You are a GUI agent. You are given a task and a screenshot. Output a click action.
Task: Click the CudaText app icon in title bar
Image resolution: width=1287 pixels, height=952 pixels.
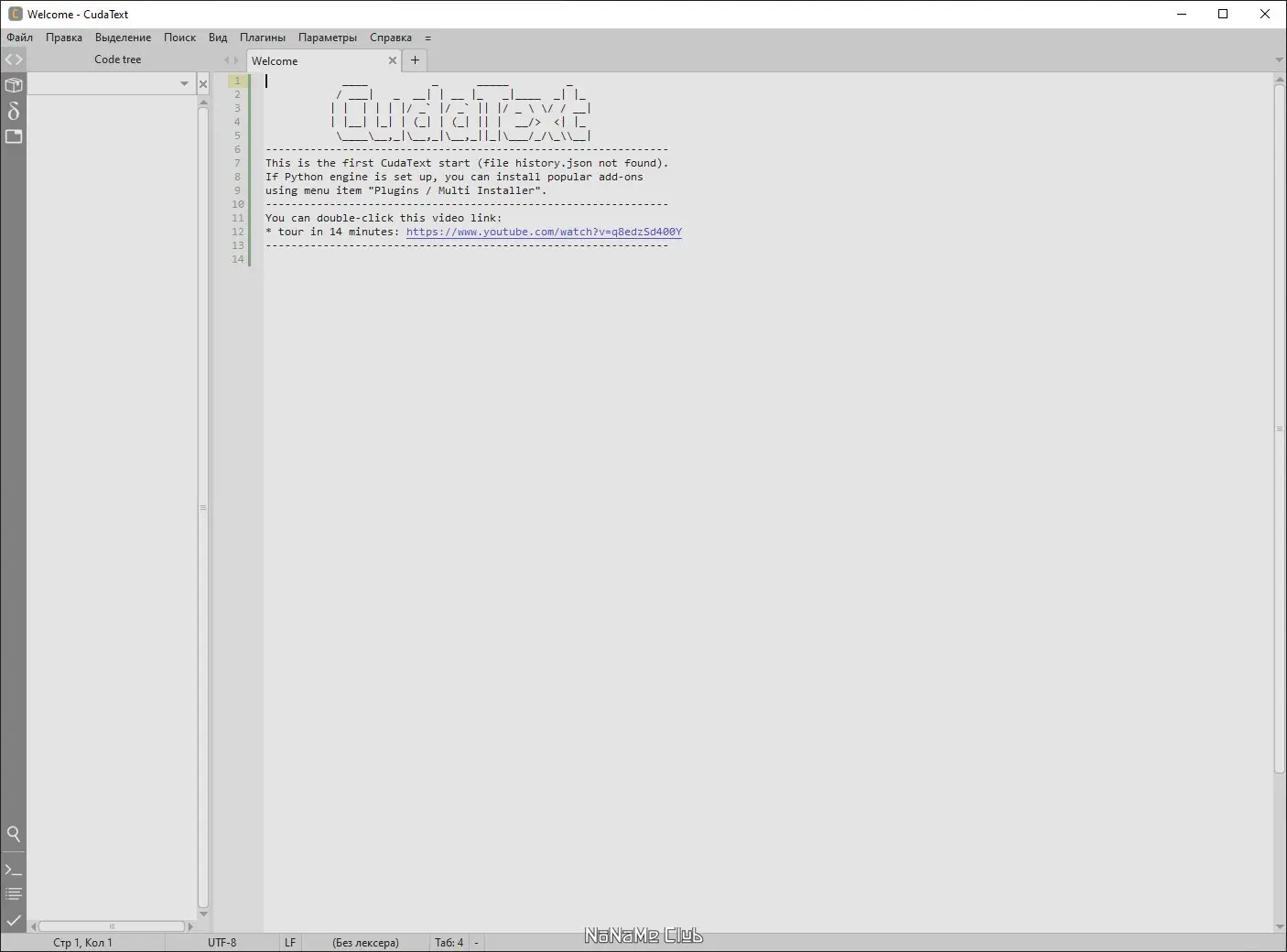[15, 14]
